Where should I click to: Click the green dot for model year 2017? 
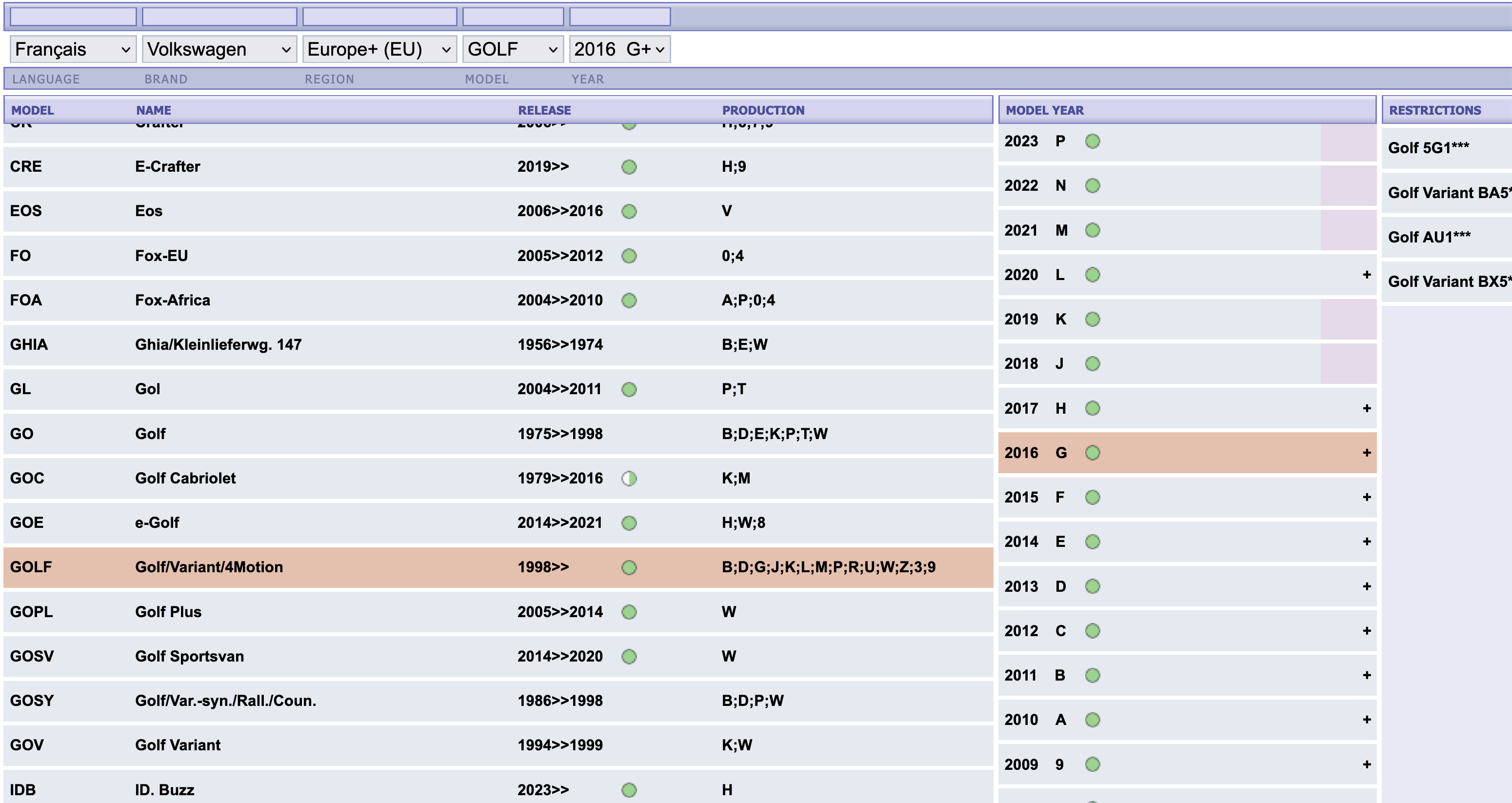tap(1093, 408)
